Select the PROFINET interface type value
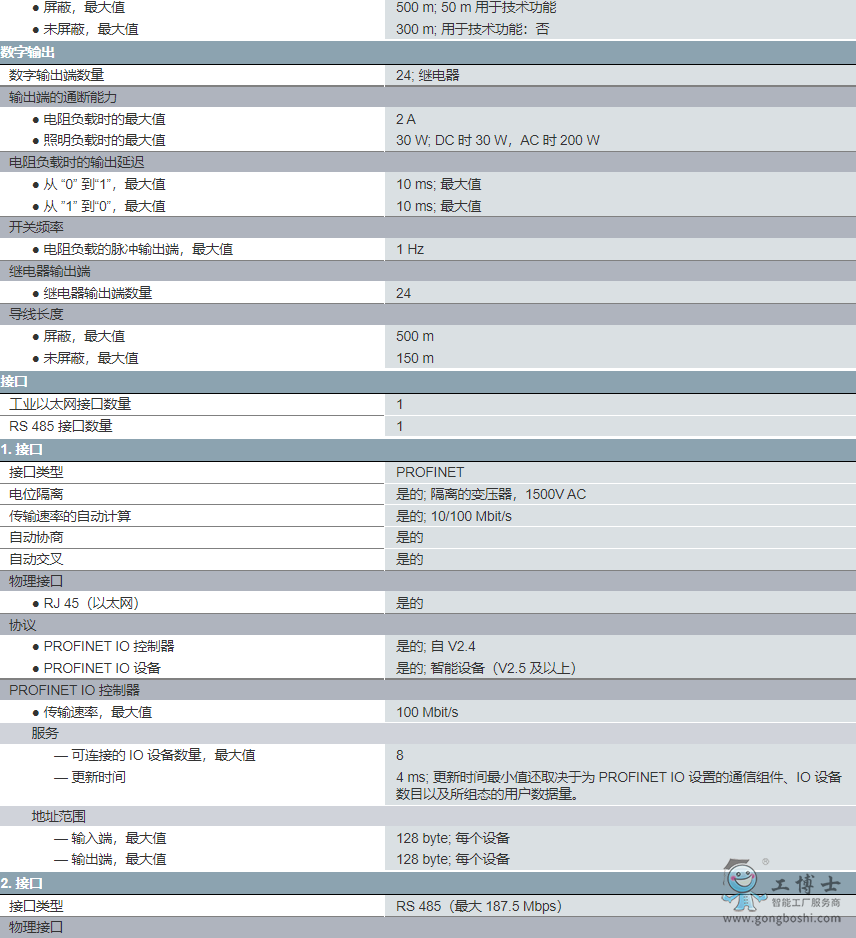The width and height of the screenshot is (856, 938). point(430,472)
